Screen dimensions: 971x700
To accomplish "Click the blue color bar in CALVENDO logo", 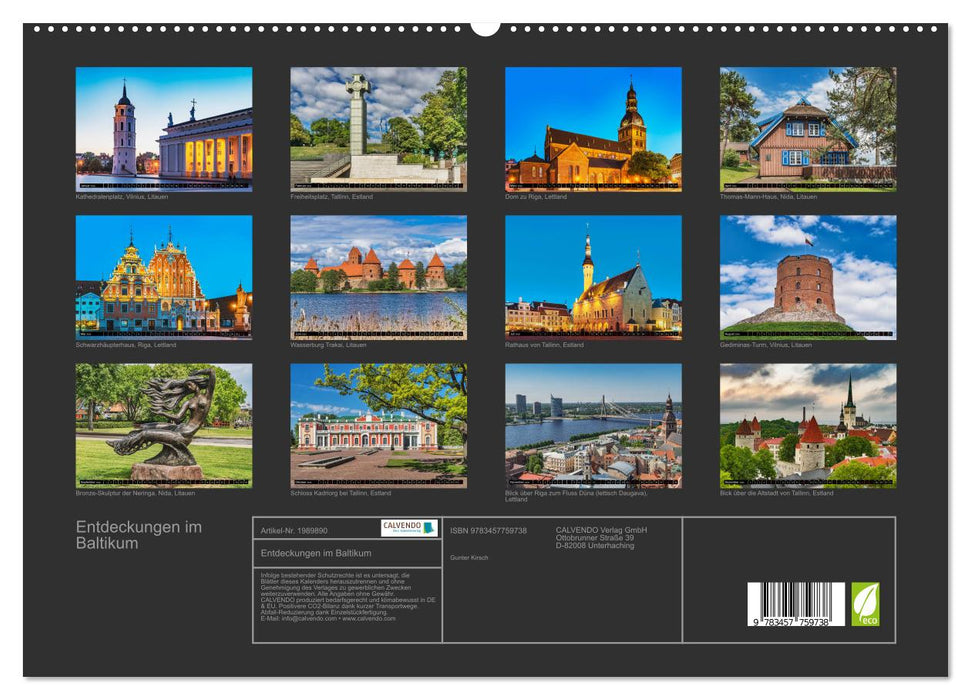I will [x=427, y=528].
